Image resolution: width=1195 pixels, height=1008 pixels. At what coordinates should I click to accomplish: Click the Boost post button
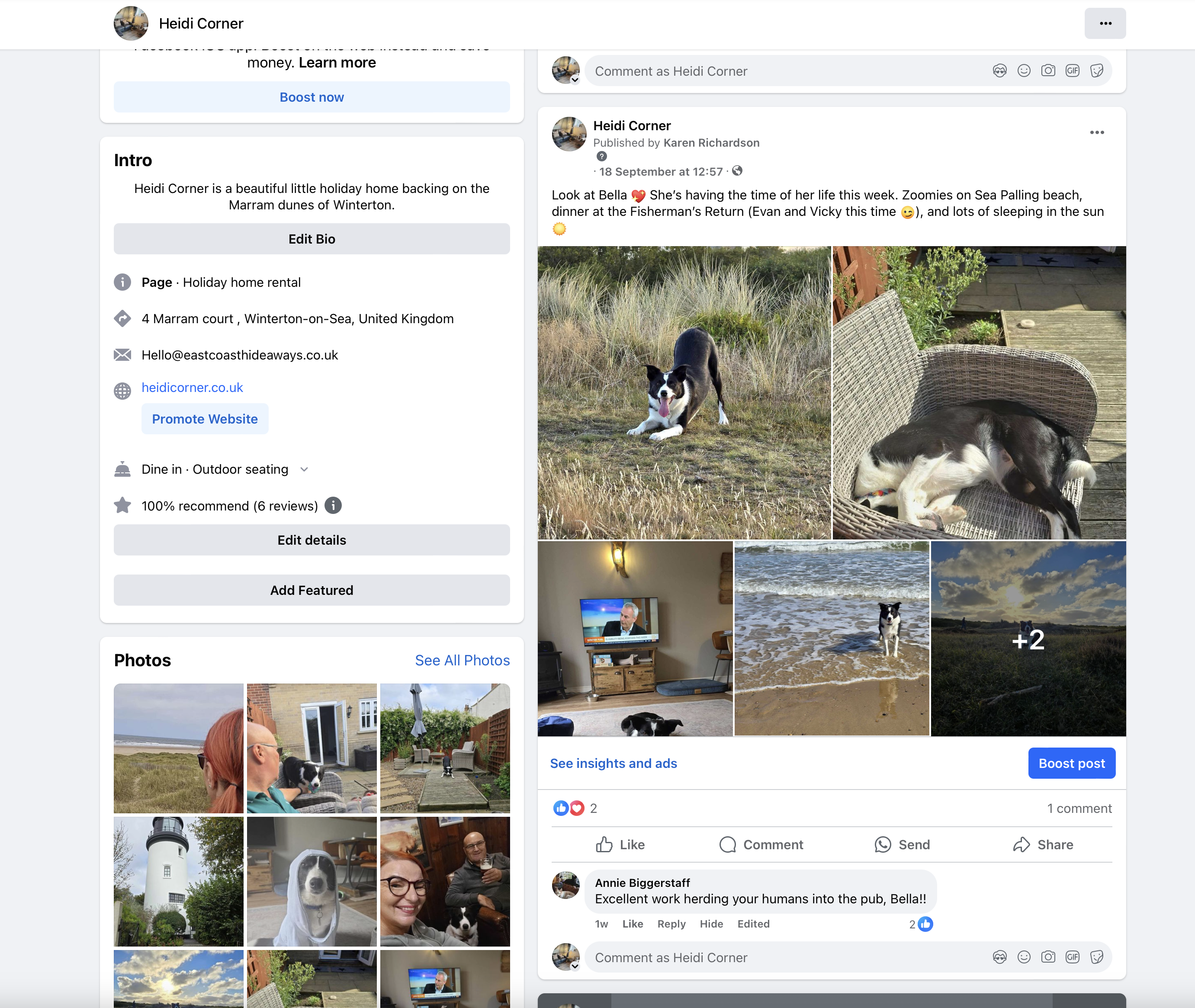[1072, 764]
